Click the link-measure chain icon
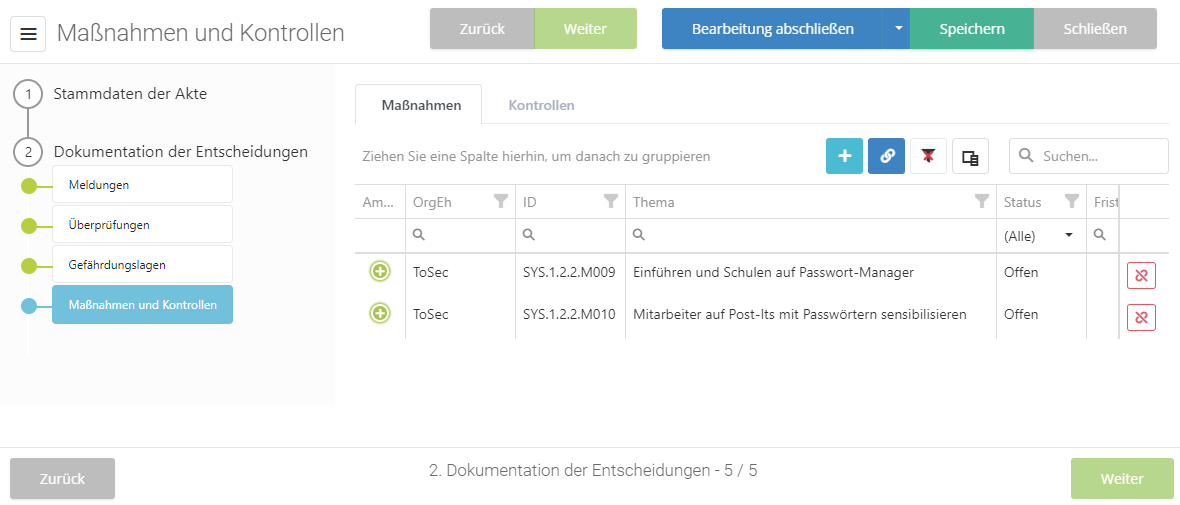This screenshot has width=1180, height=505. (x=886, y=156)
